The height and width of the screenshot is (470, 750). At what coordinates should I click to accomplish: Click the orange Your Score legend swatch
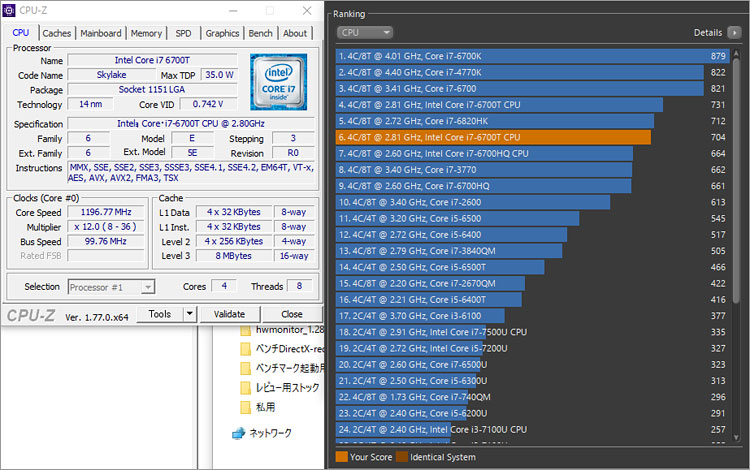tap(342, 457)
